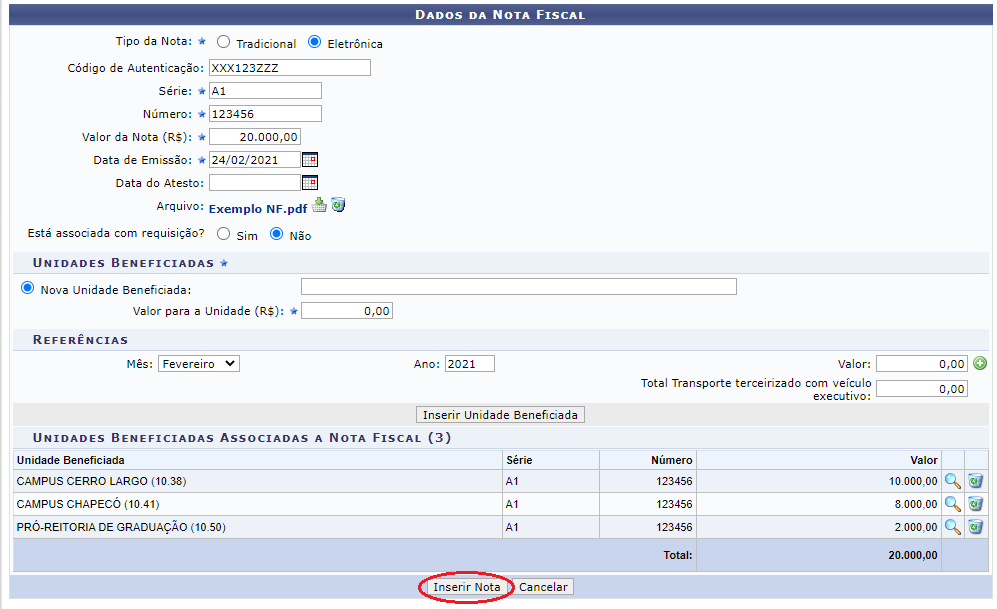Open calendar picker for Data do Atesto

click(310, 182)
